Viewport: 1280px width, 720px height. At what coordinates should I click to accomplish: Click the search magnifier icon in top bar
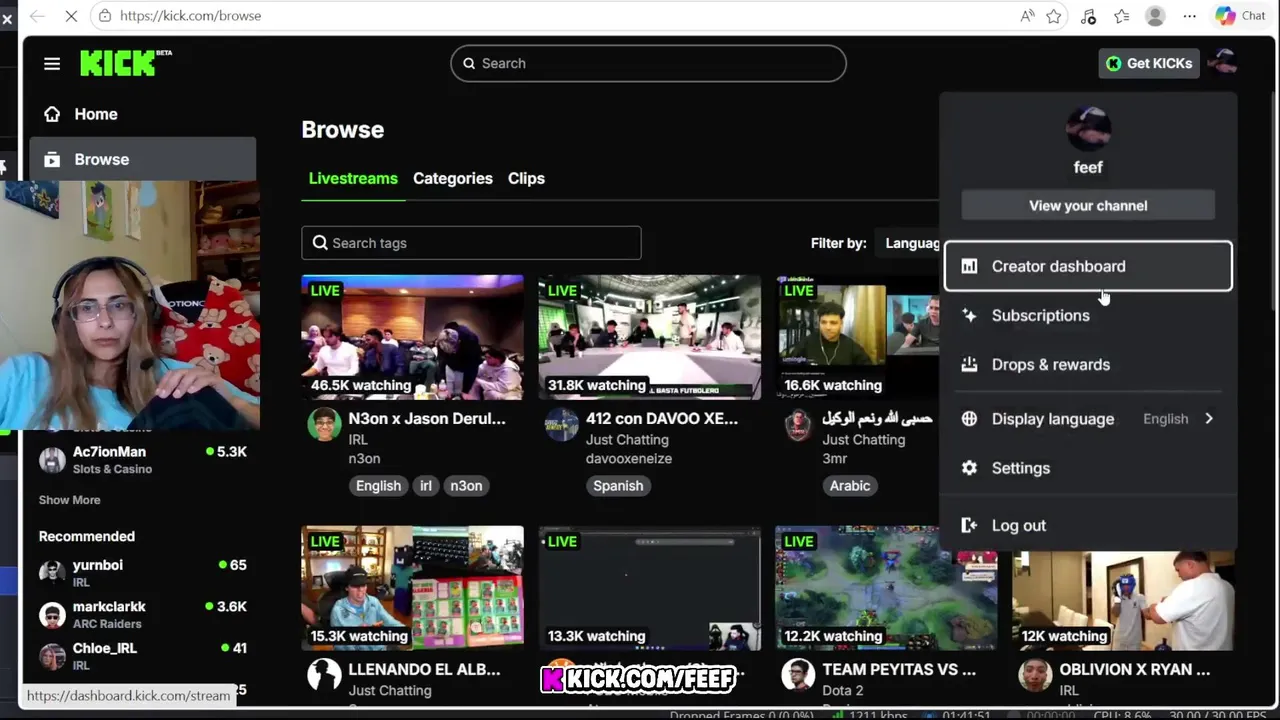click(469, 63)
